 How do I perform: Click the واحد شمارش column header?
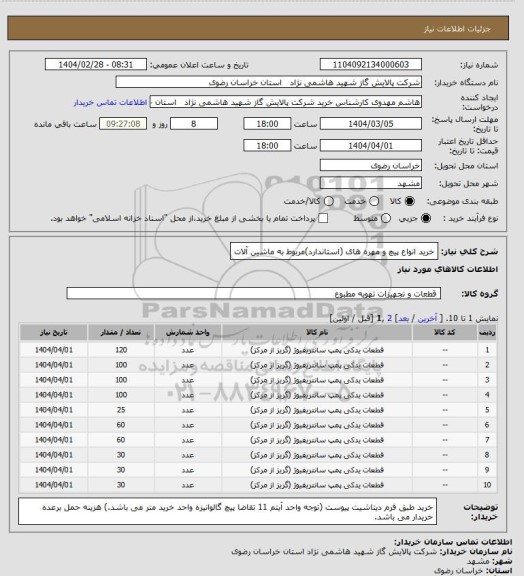point(187,332)
